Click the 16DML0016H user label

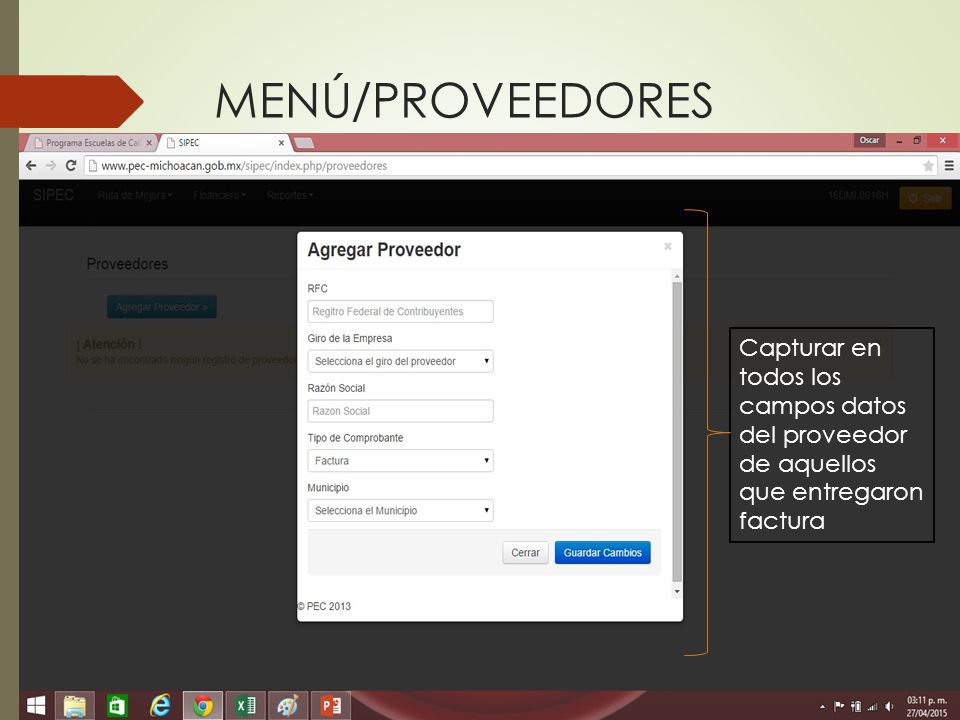pos(858,195)
